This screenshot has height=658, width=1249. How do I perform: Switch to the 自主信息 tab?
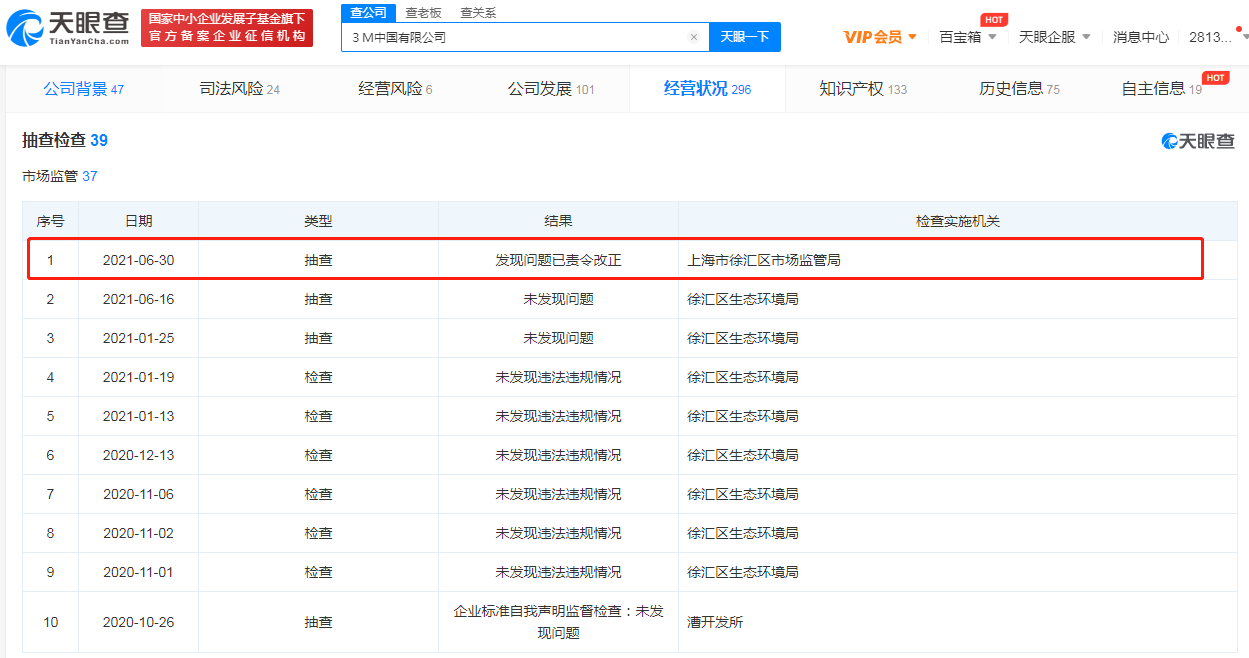1161,89
